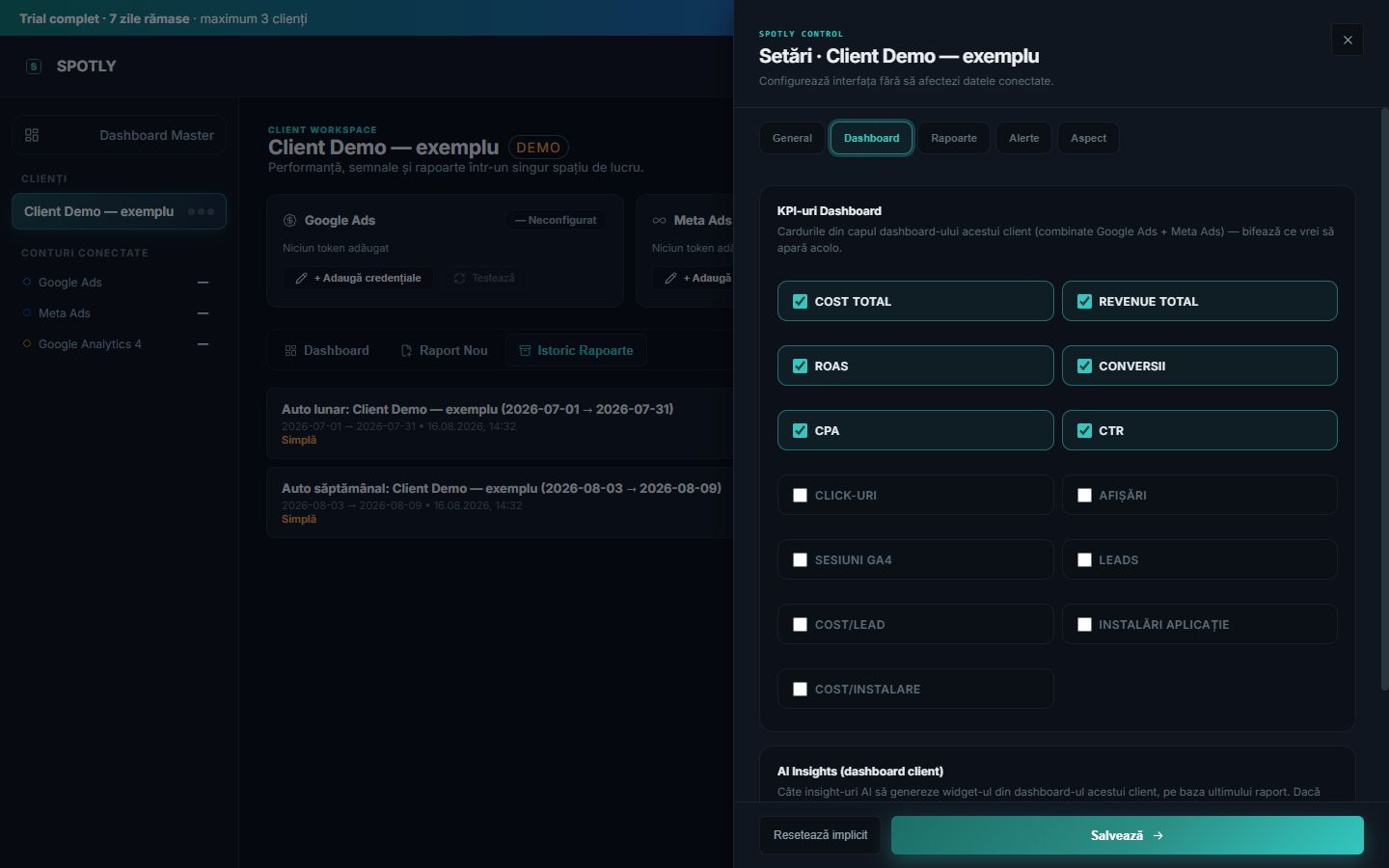
Task: Open Dashboard Master in the sidebar
Action: (119, 135)
